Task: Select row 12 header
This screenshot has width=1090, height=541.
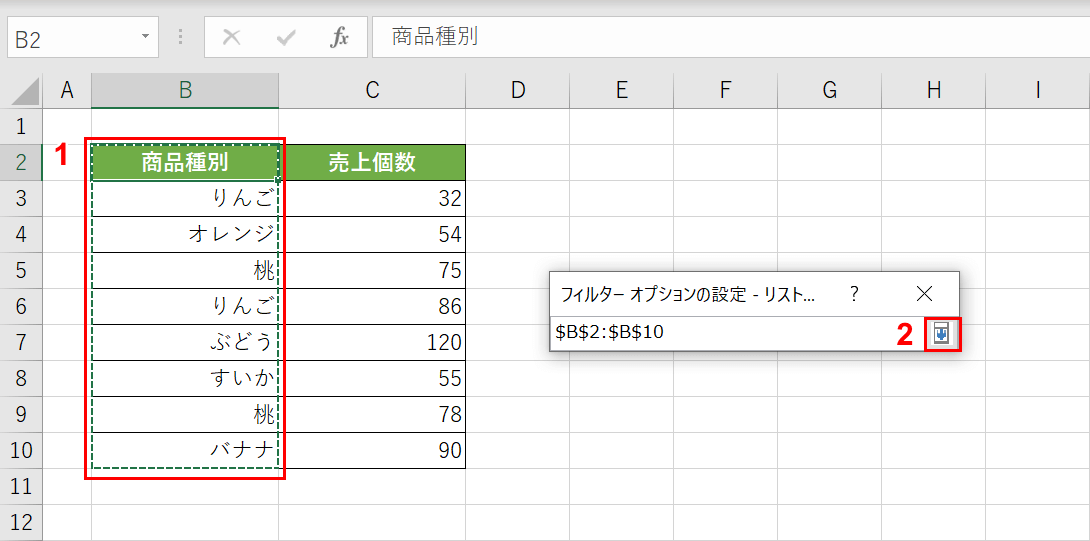Action: [21, 523]
